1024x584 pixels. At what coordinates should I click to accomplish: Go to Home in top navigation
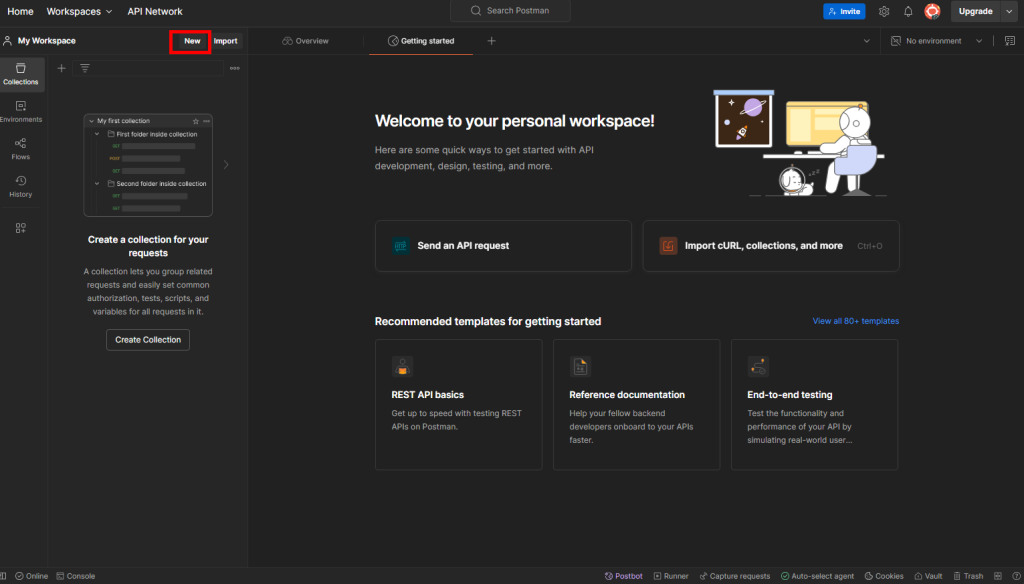click(20, 11)
